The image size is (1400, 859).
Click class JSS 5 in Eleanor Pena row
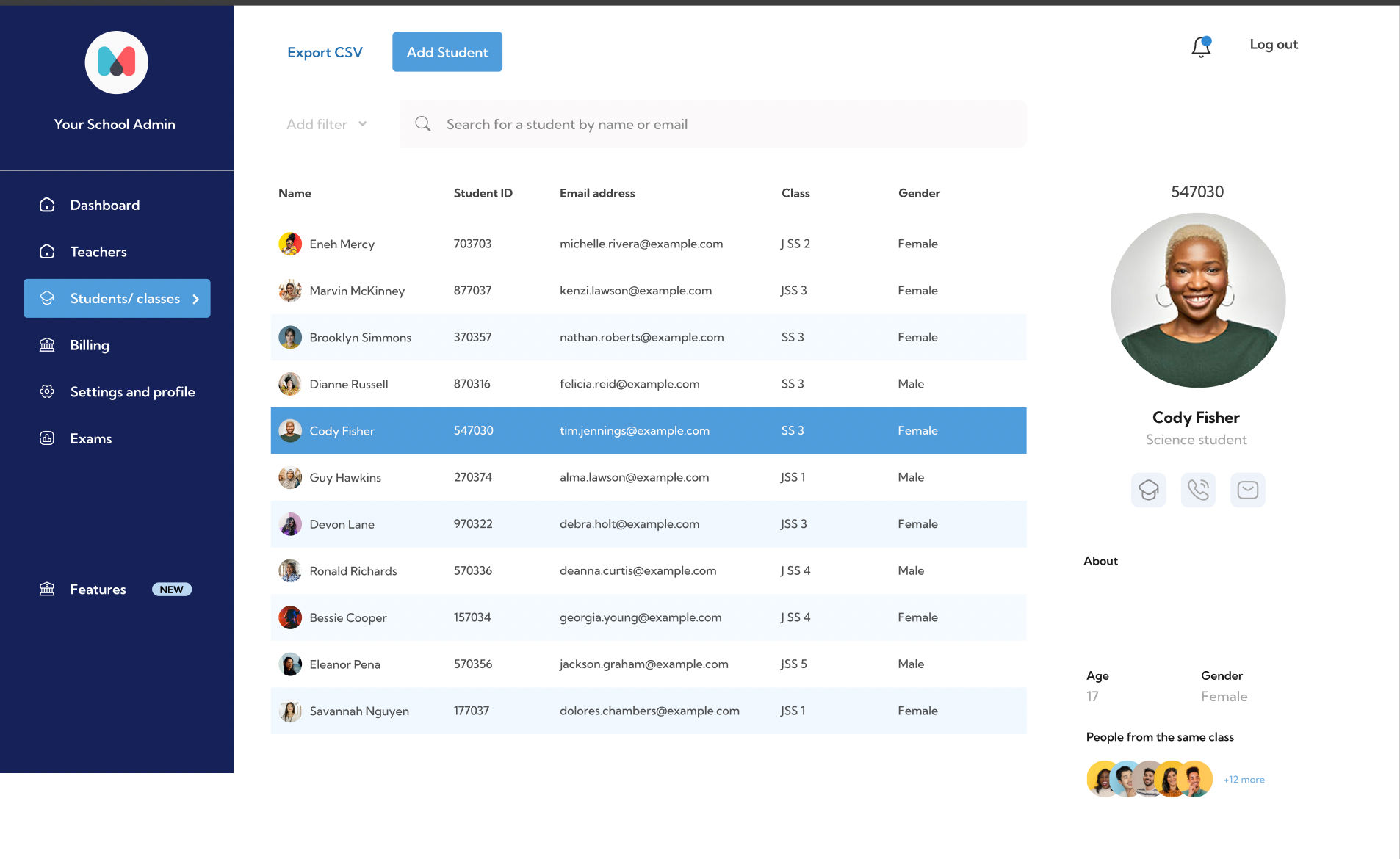[793, 664]
